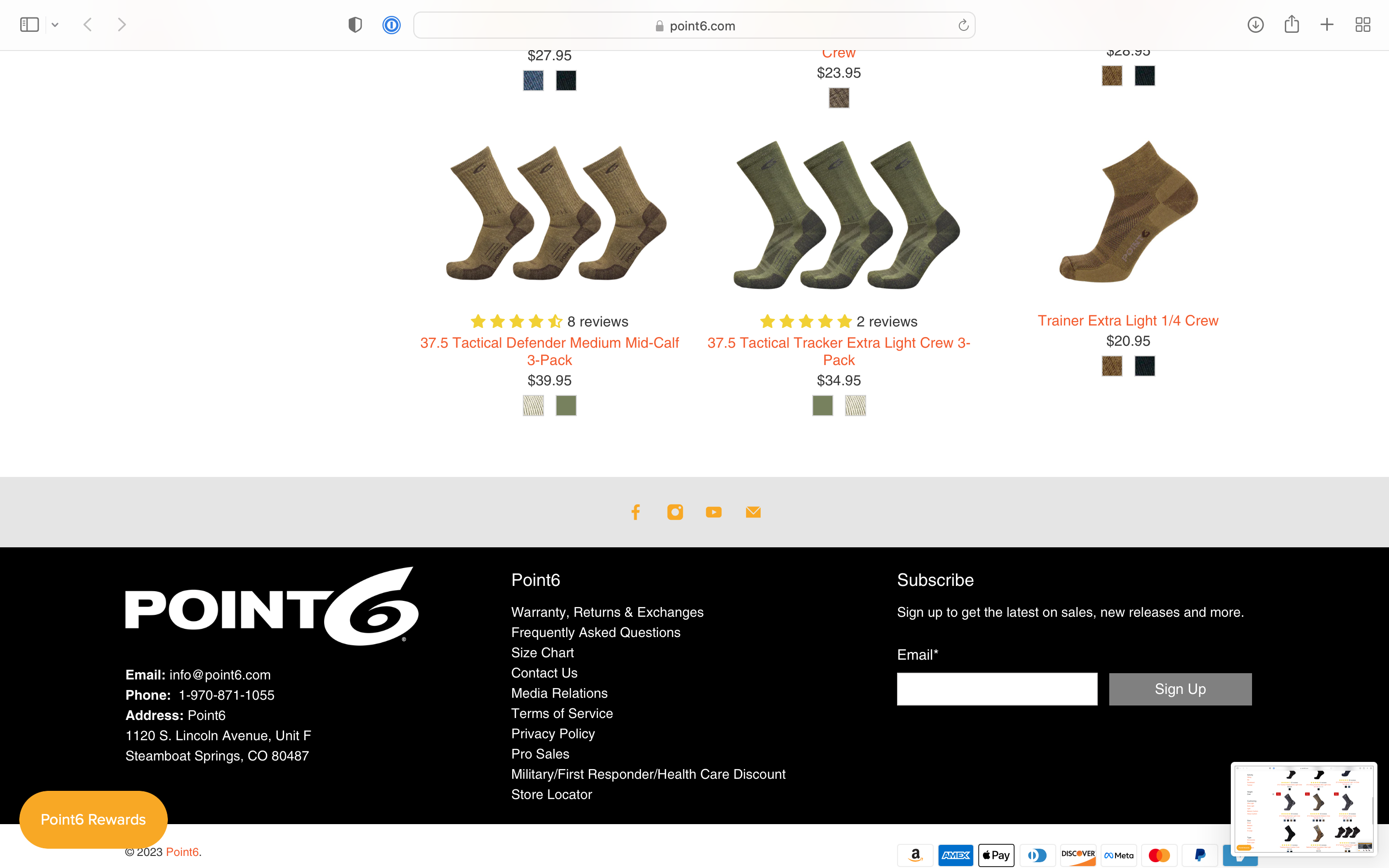
Task: Choose cream swatch for Tactical Defender 3-Pack
Action: click(533, 405)
